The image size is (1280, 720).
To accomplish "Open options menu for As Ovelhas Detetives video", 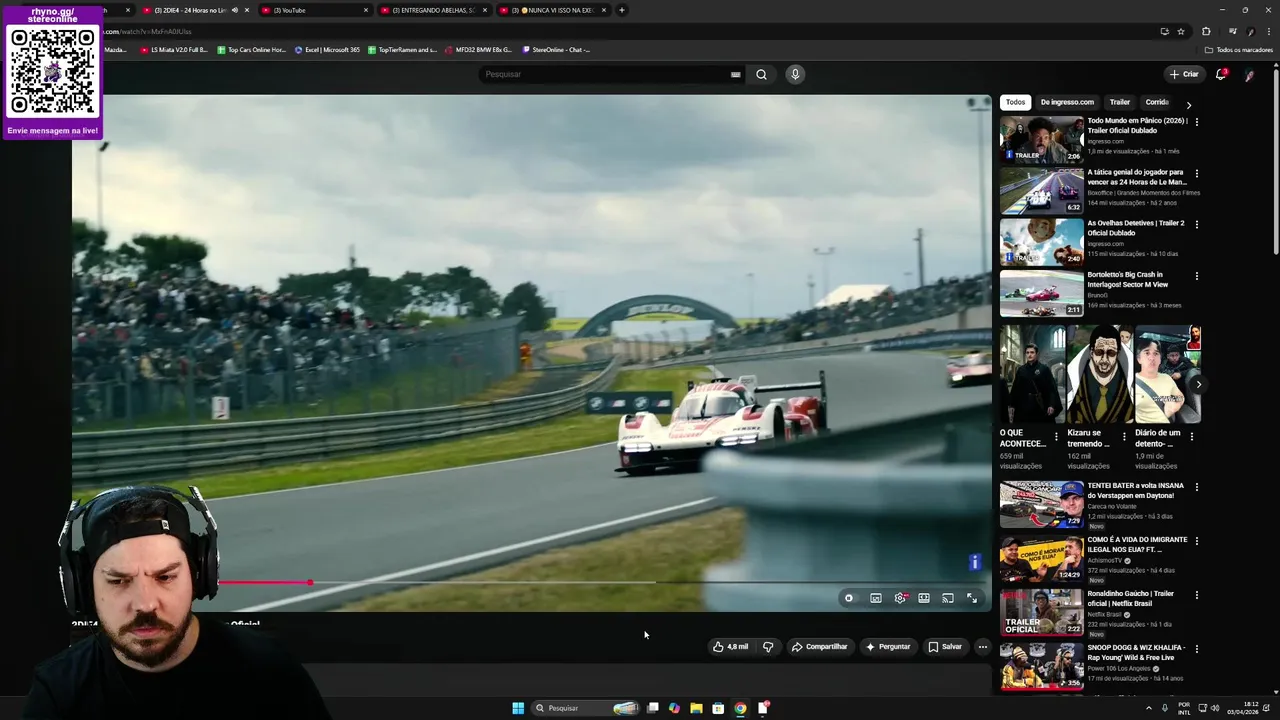I will tap(1196, 225).
